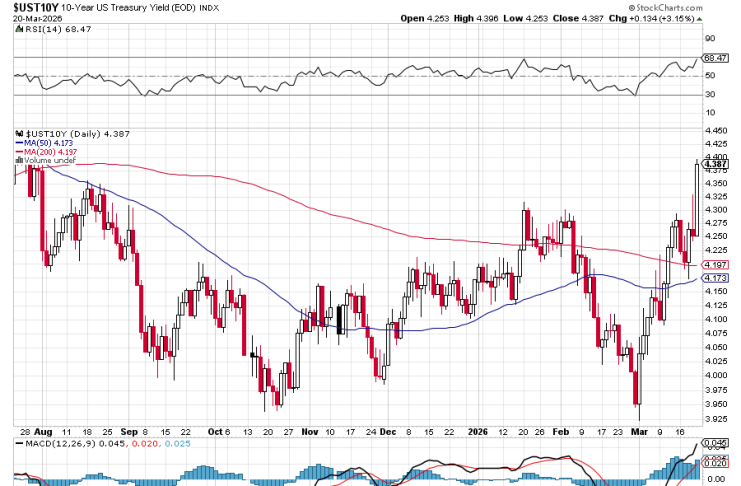Image resolution: width=741 pixels, height=486 pixels.
Task: Click the Volume legend bar icon
Action: click(20, 161)
